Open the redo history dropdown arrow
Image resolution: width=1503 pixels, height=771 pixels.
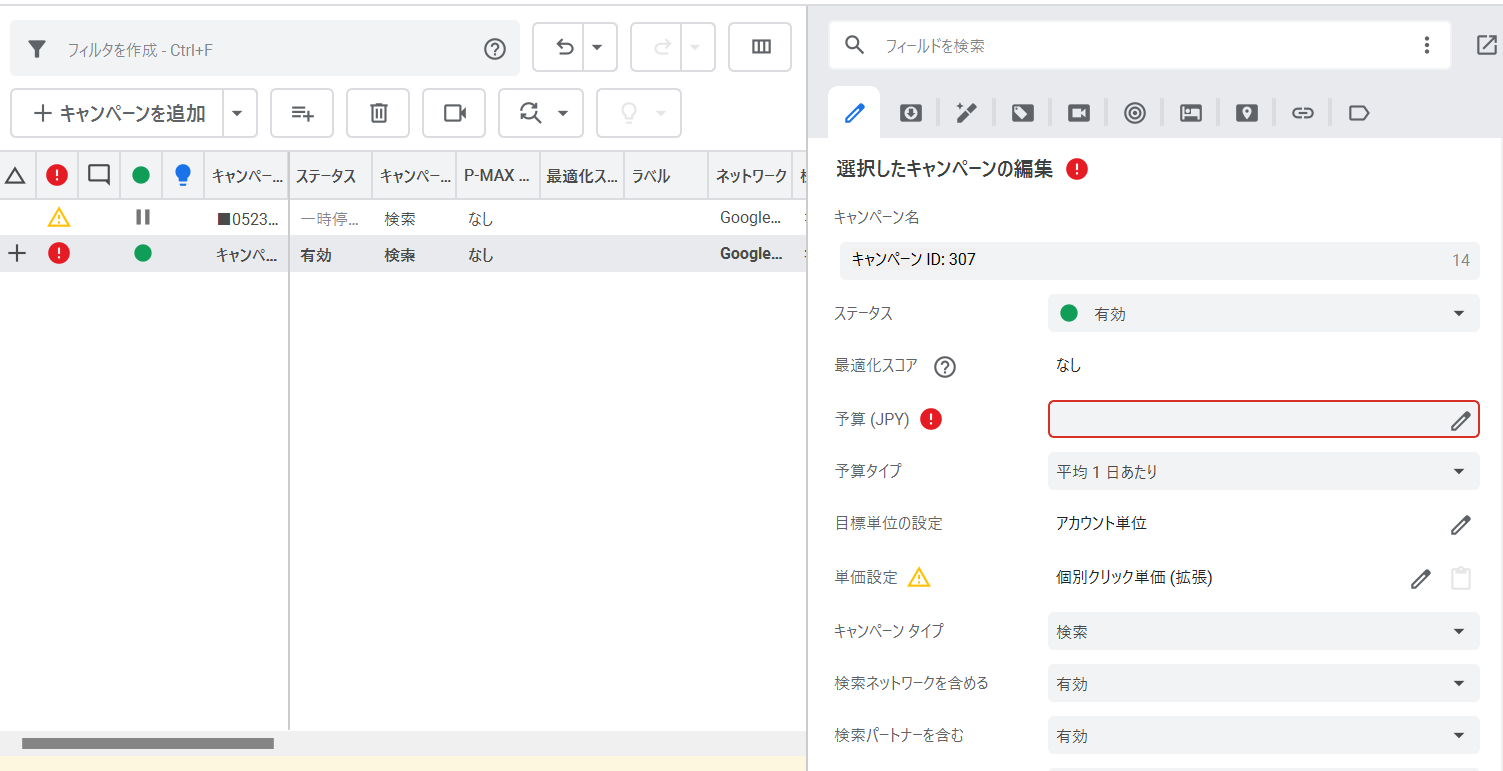(696, 47)
